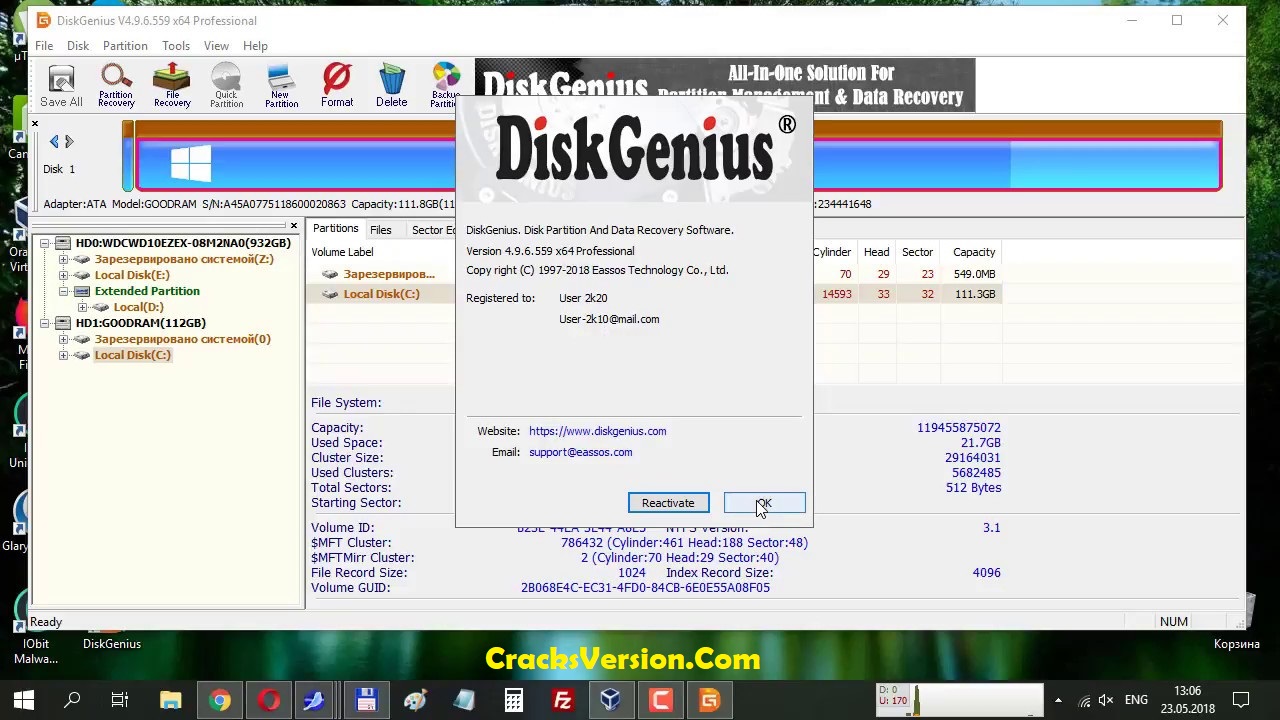Click the Sector column header
Viewport: 1280px width, 720px height.
(x=917, y=252)
